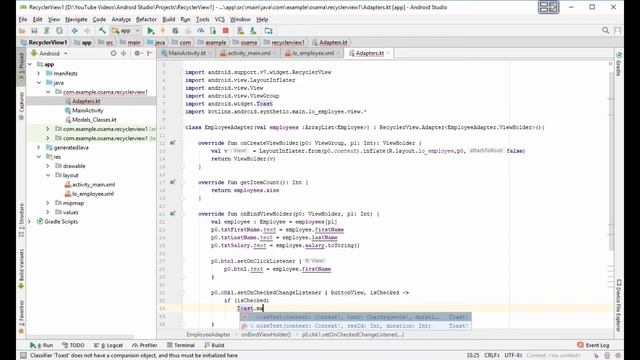
Task: Switch to lo_employee.xml editor tab
Action: pos(313,53)
